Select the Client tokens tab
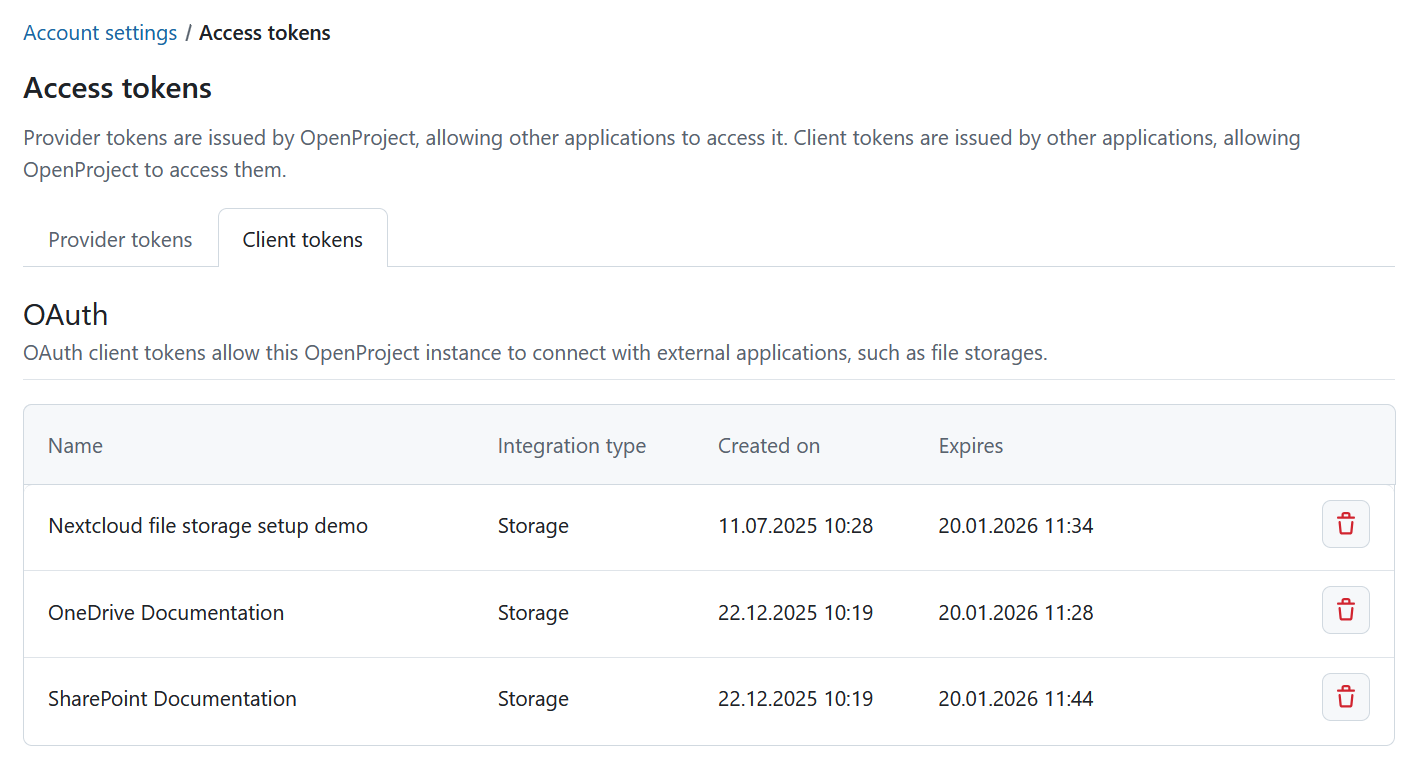 point(302,239)
